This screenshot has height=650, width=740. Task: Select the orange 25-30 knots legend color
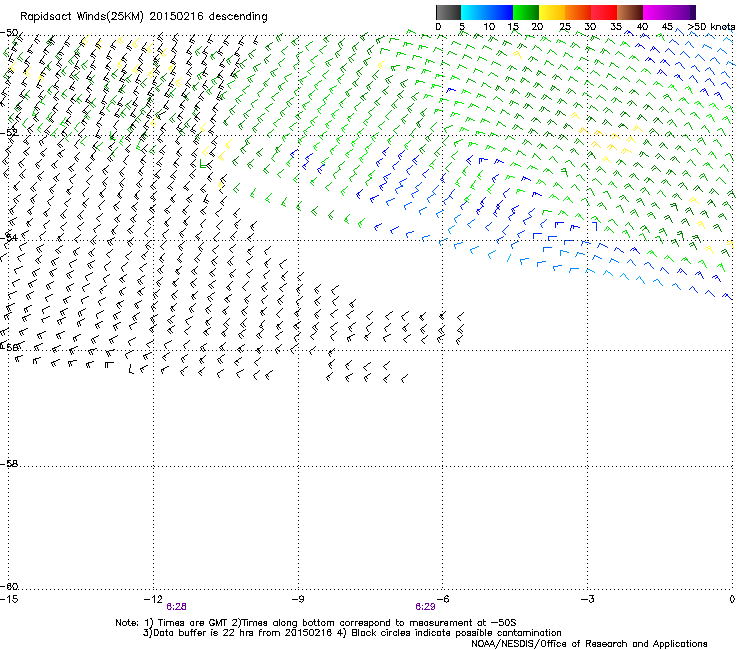(x=578, y=12)
